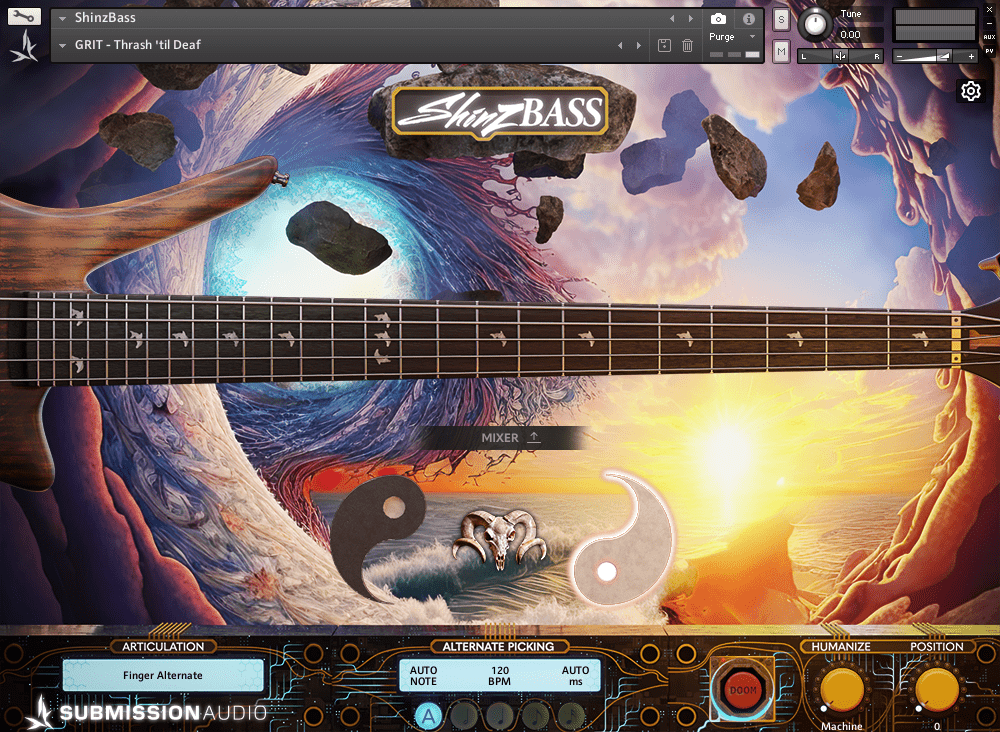Expand the Purge dropdown menu
The image size is (1000, 732).
pos(752,37)
